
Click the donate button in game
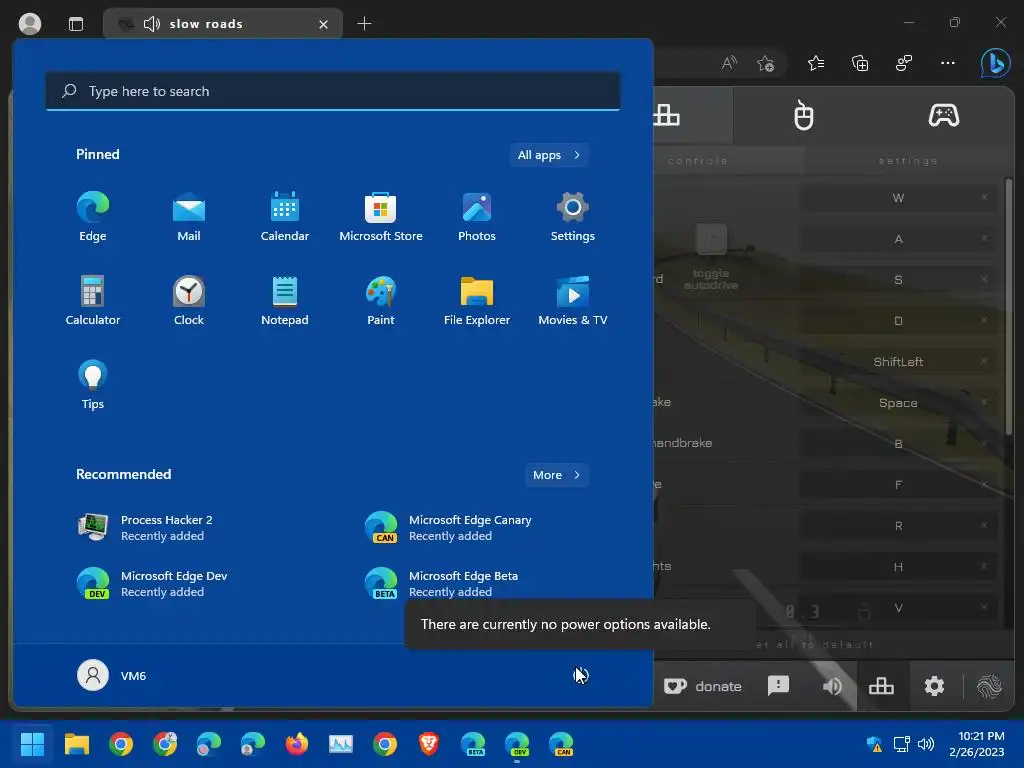tap(703, 686)
